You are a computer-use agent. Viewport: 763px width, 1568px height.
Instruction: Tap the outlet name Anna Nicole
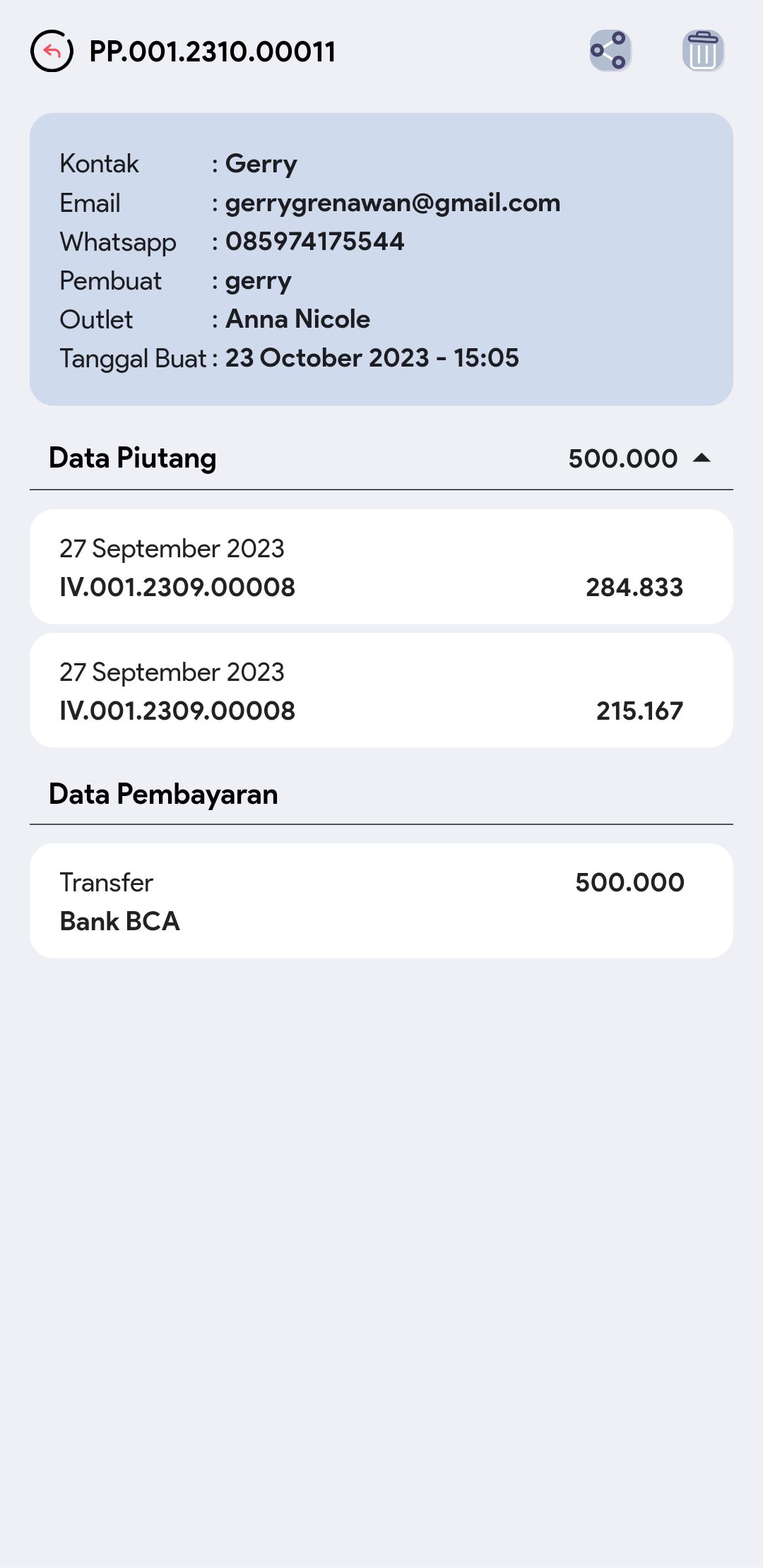point(297,319)
